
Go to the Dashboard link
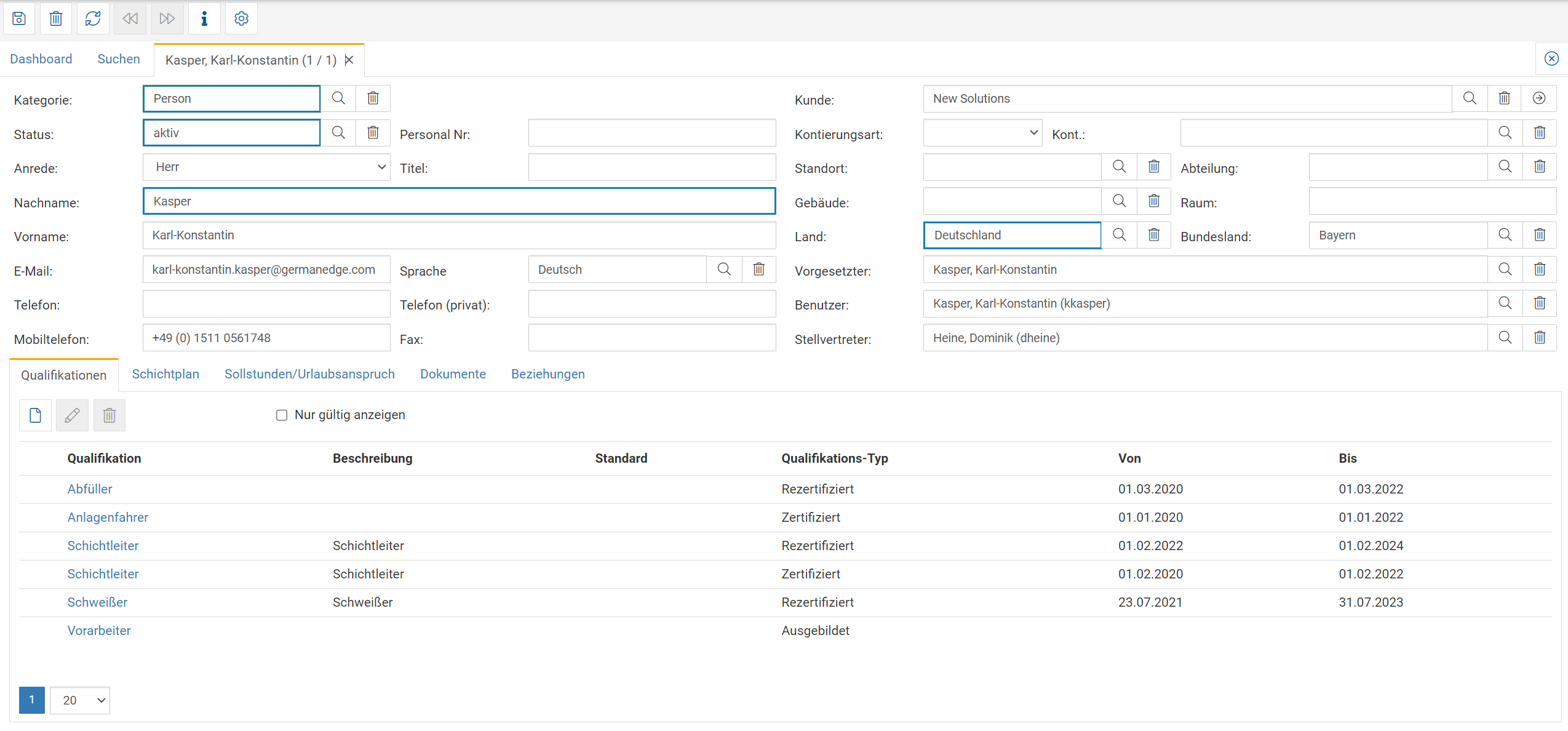click(x=41, y=59)
